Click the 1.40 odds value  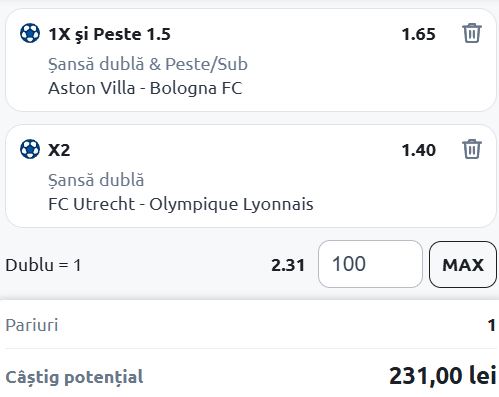[418, 150]
